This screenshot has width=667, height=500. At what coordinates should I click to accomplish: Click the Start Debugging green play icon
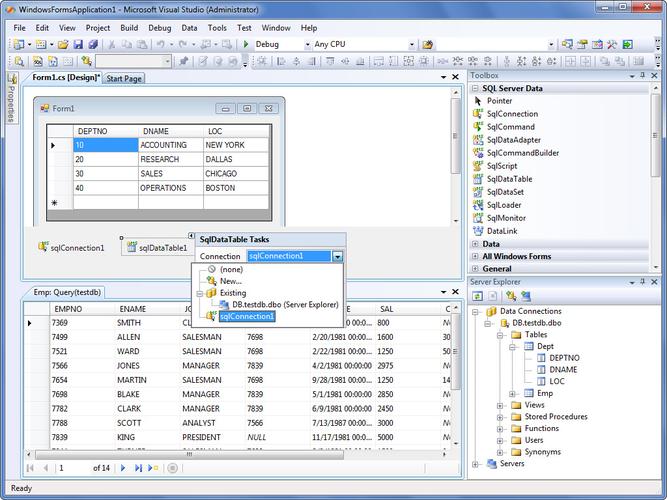(245, 45)
